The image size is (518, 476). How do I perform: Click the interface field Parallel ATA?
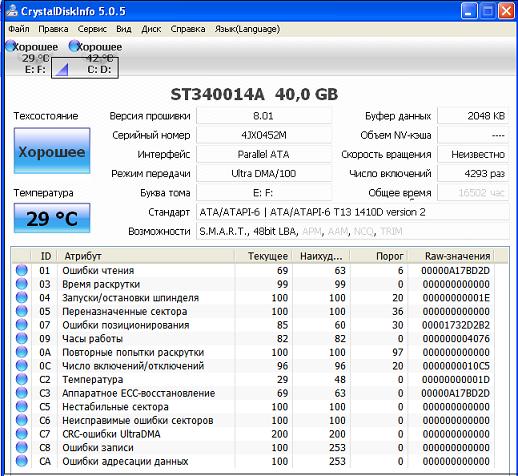(x=263, y=154)
